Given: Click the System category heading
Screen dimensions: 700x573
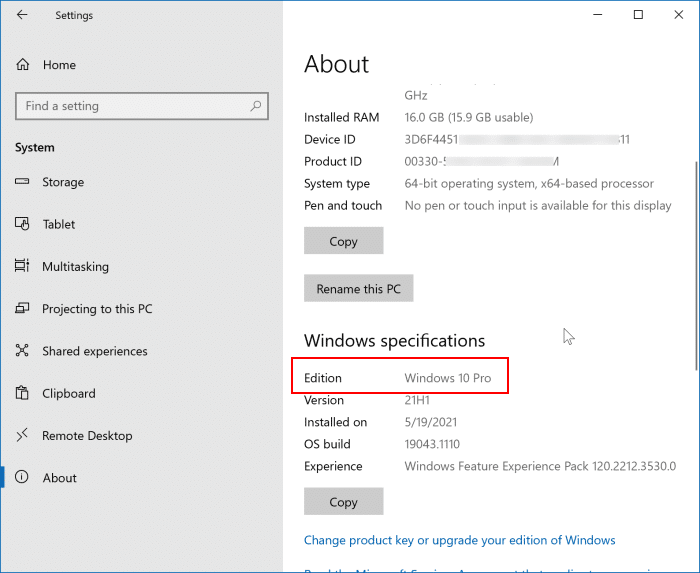Looking at the screenshot, I should [34, 147].
